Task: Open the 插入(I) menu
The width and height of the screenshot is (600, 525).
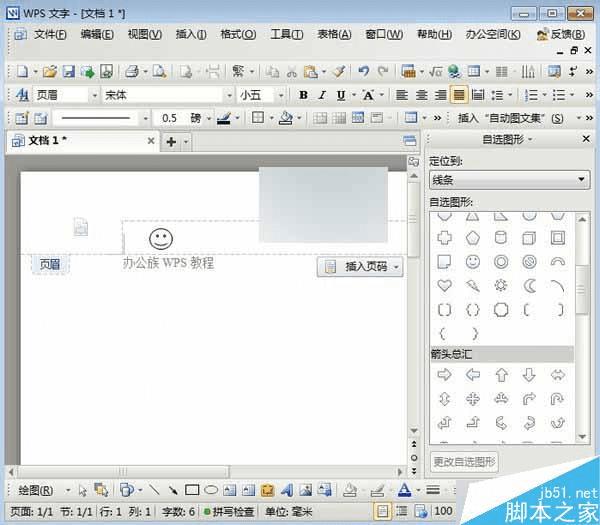Action: click(191, 34)
